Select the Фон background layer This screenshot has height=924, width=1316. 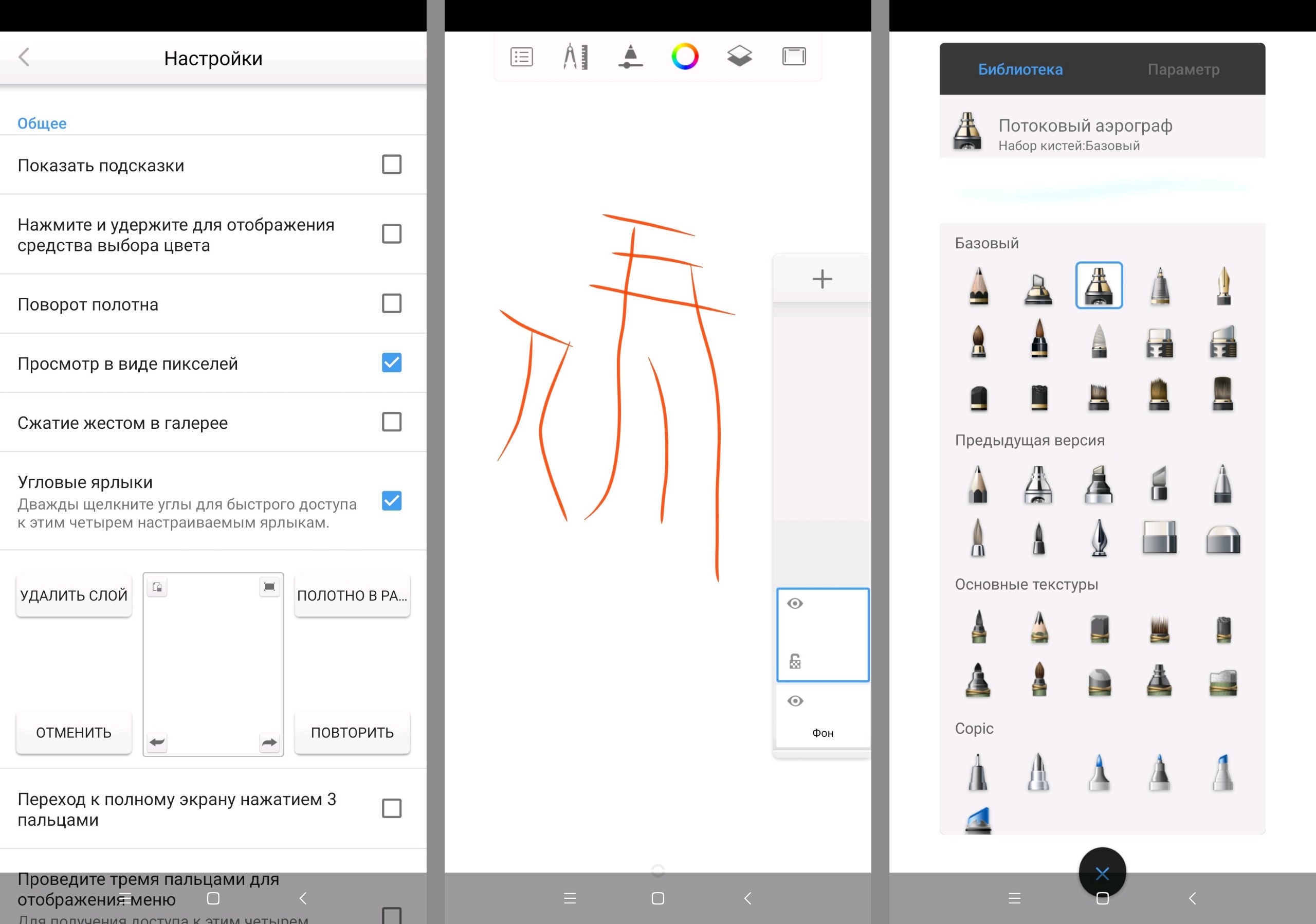822,716
